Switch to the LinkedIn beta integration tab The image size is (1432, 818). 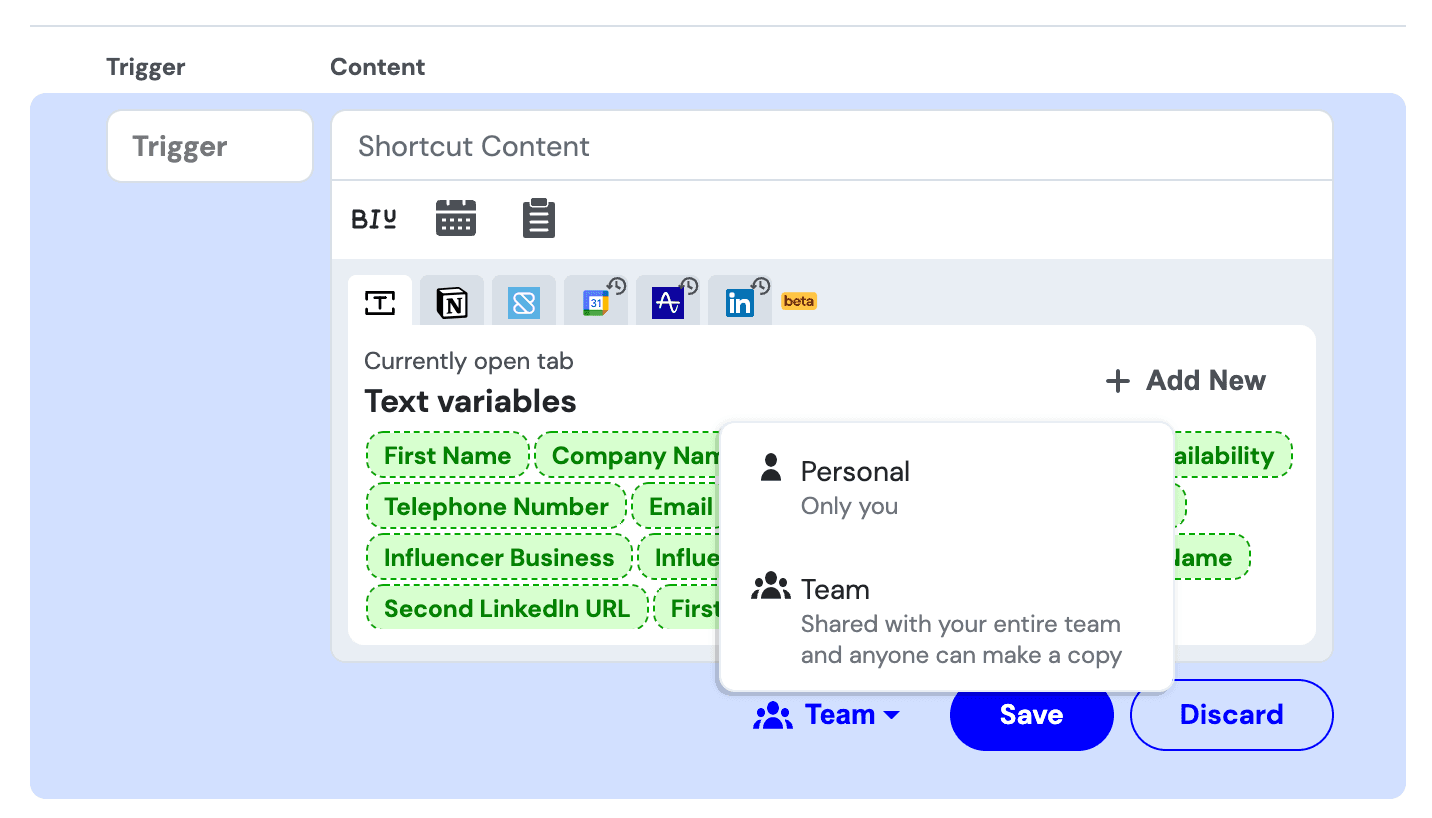pos(739,301)
